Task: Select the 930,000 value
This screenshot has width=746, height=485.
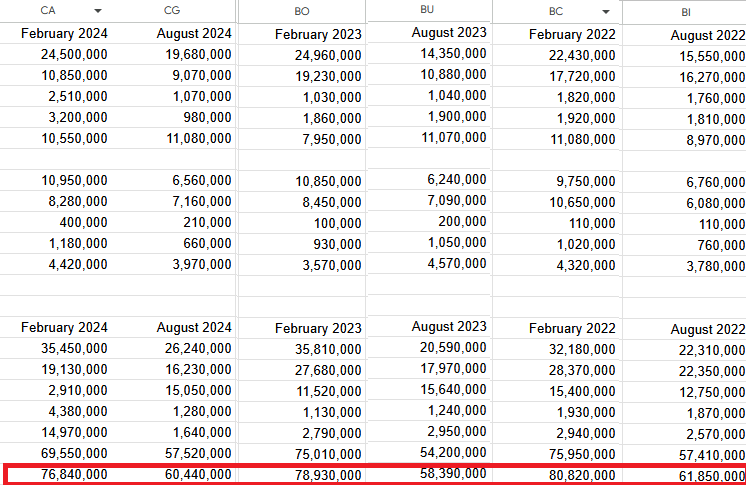Action: 337,244
